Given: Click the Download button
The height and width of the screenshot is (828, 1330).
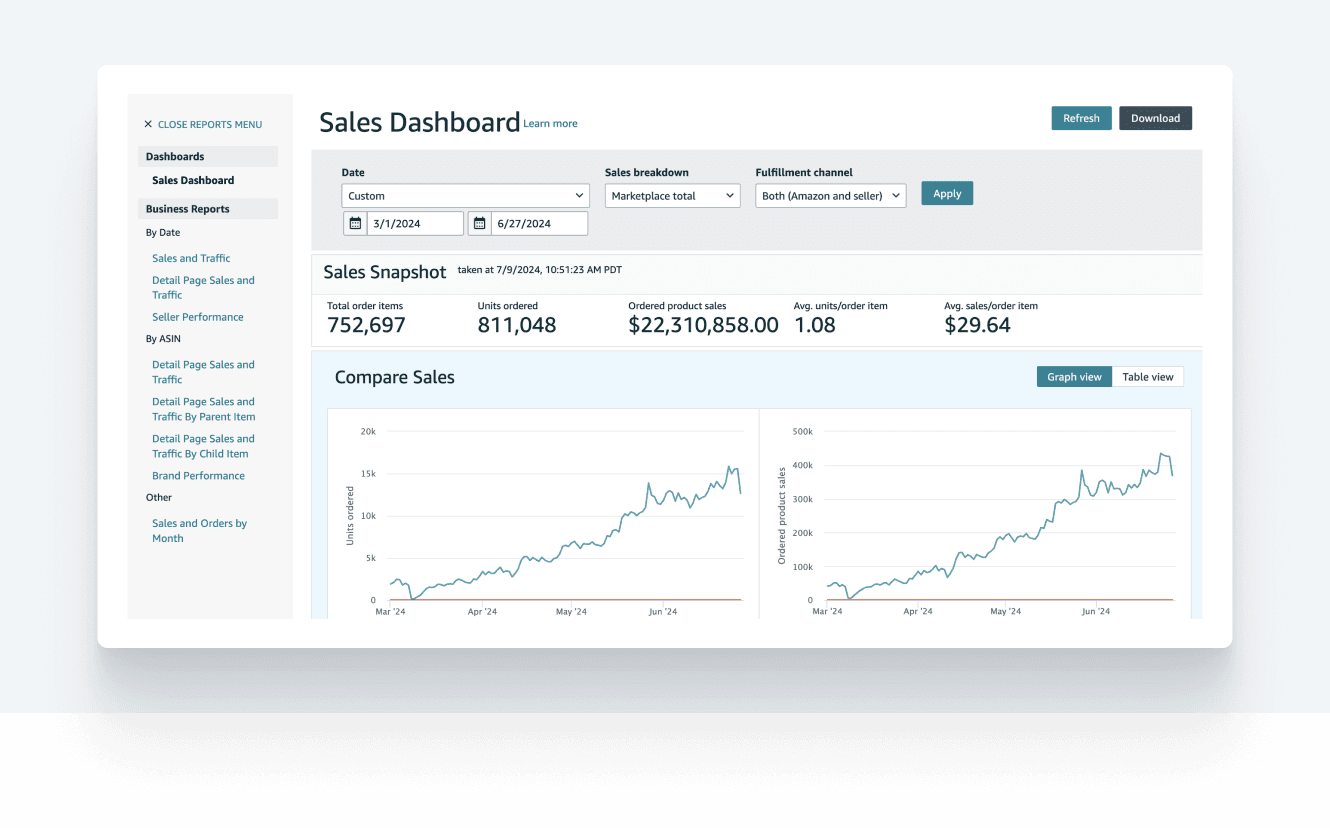Looking at the screenshot, I should pyautogui.click(x=1155, y=118).
